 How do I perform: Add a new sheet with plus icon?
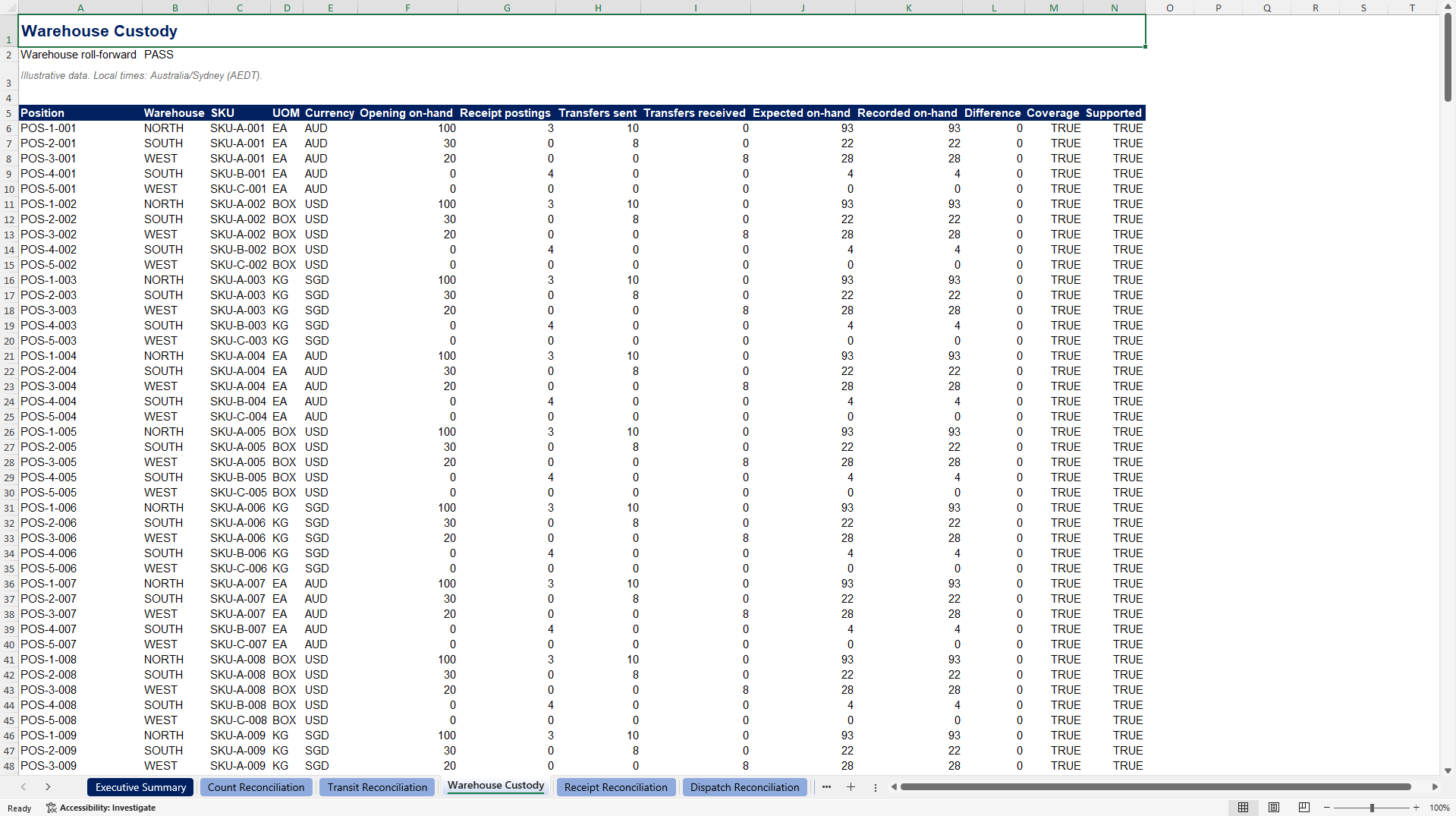[x=851, y=787]
